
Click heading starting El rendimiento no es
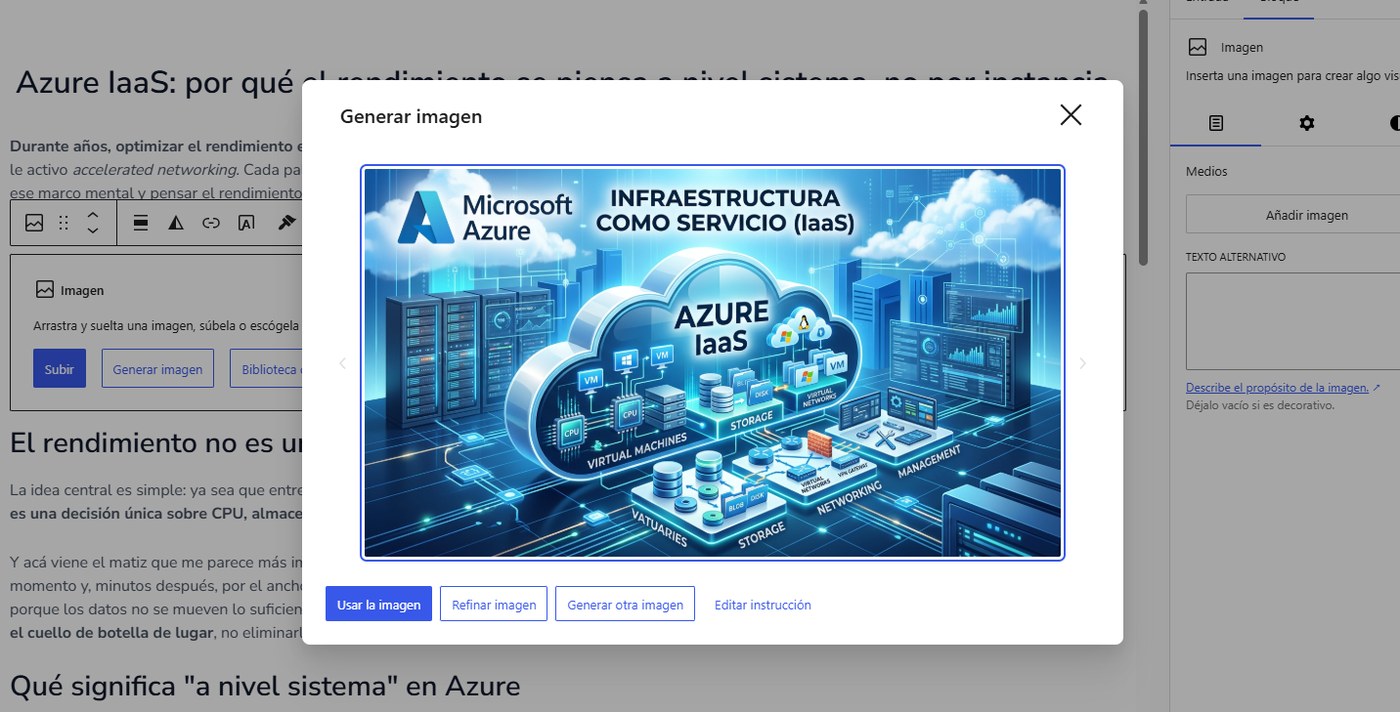pos(156,442)
